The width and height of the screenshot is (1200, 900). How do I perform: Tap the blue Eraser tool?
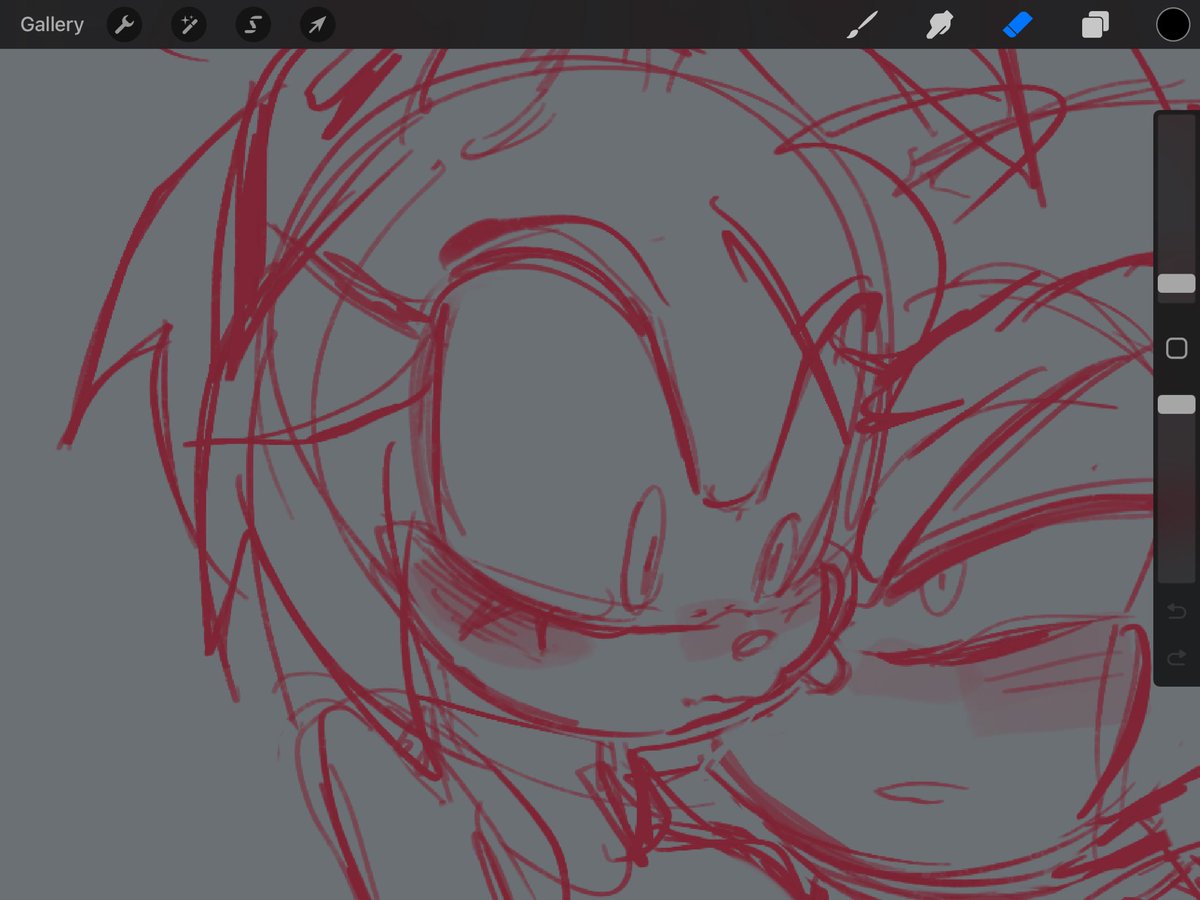[x=1017, y=25]
